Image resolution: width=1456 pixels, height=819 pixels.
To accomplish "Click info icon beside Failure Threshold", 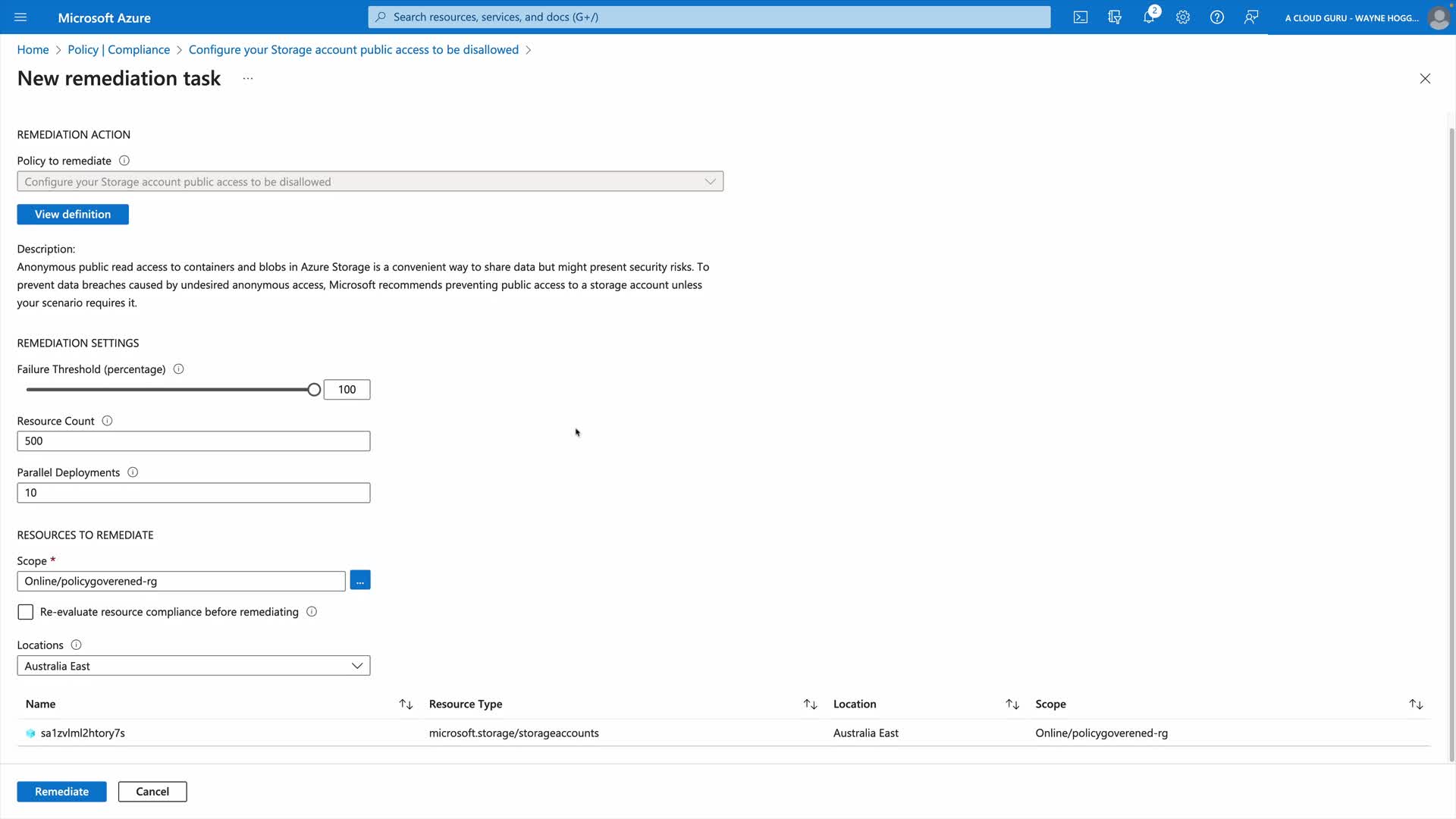I will (x=178, y=369).
